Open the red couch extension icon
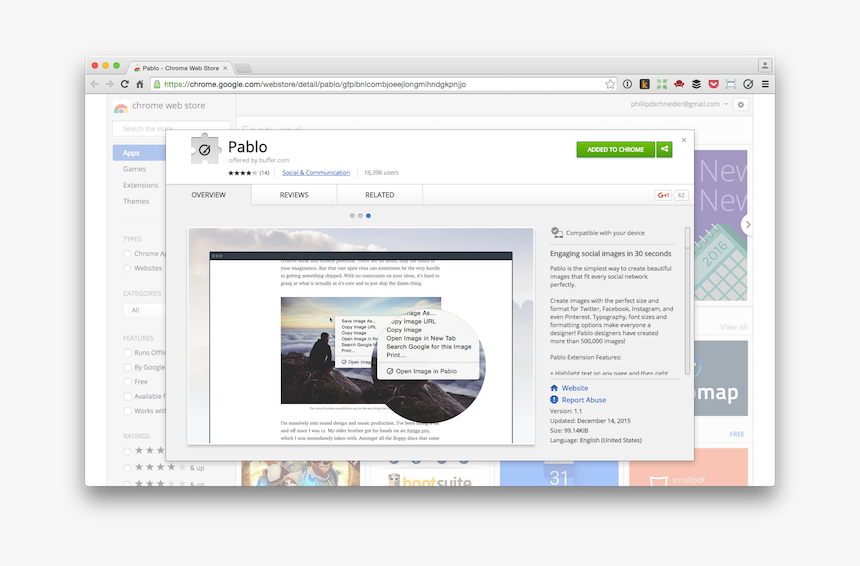This screenshot has width=860, height=566. coord(679,84)
